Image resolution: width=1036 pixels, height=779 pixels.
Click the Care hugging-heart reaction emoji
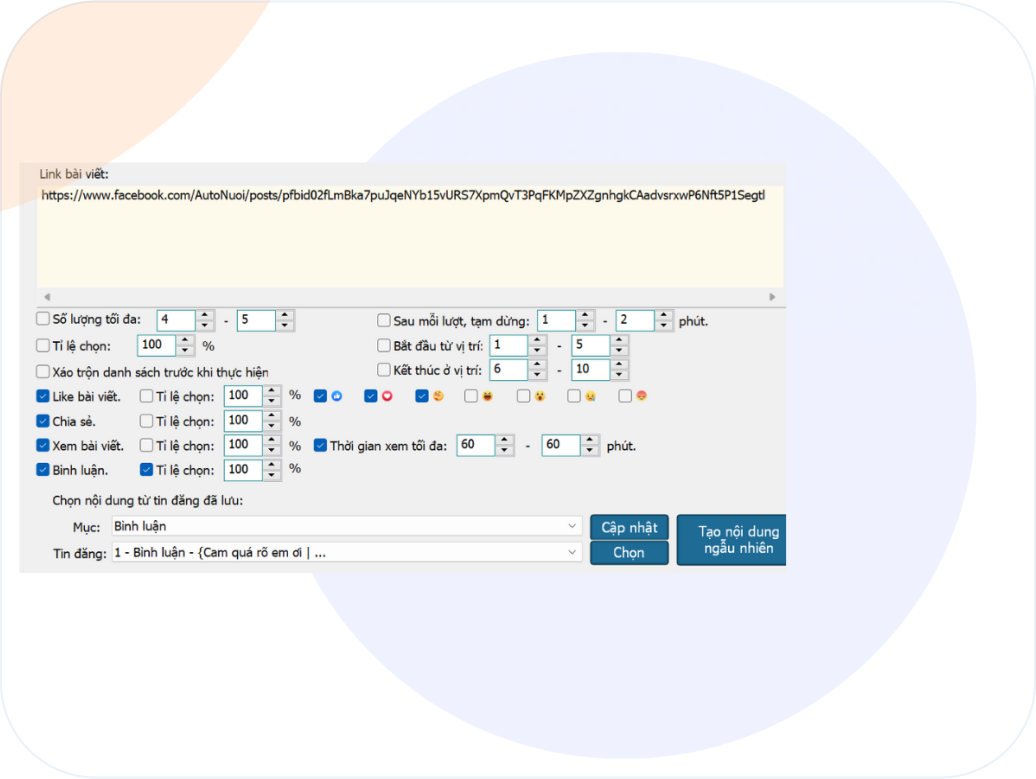438,396
